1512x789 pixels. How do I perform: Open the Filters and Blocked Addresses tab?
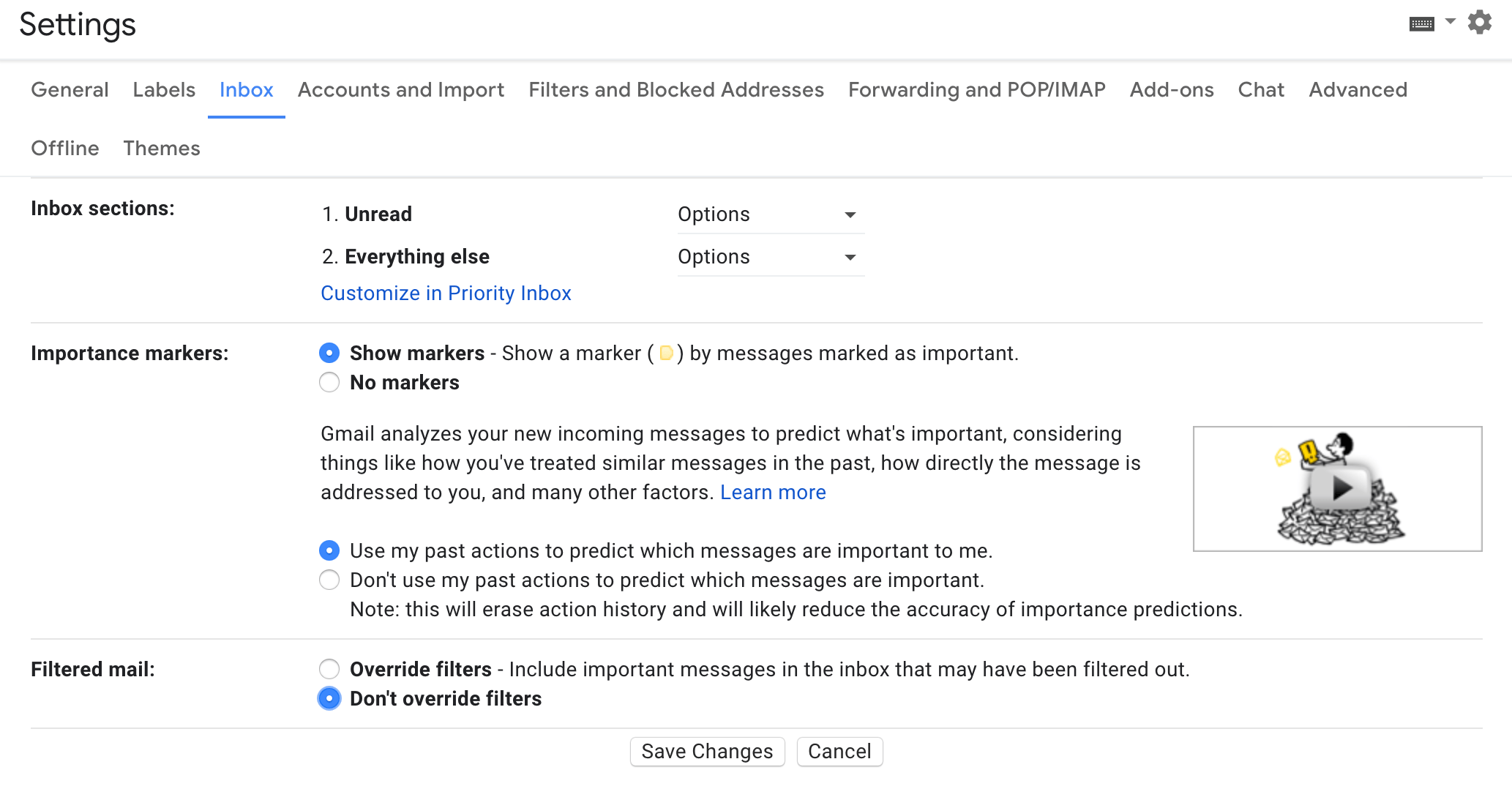tap(675, 89)
